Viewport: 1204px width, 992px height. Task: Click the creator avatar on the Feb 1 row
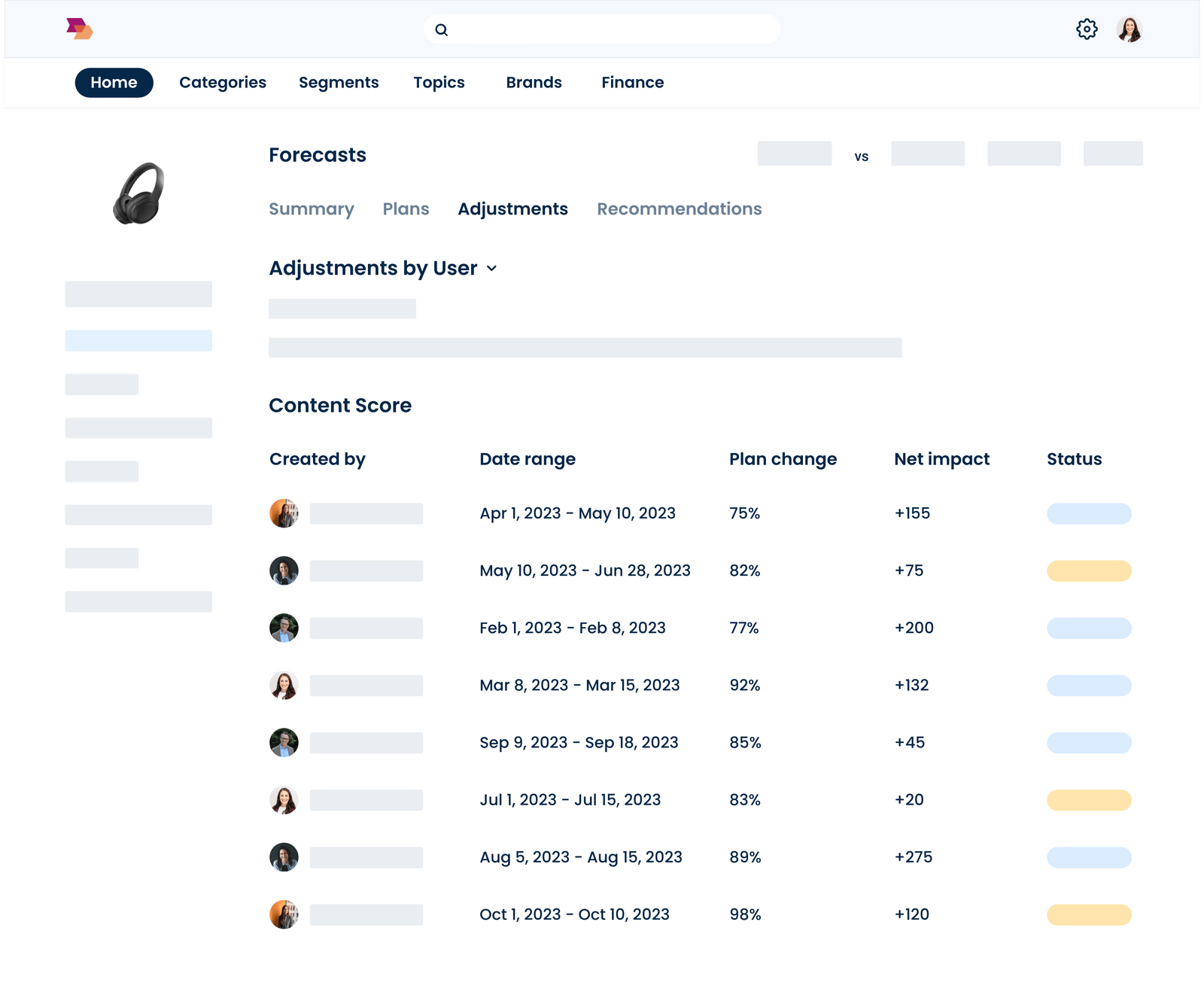[284, 628]
